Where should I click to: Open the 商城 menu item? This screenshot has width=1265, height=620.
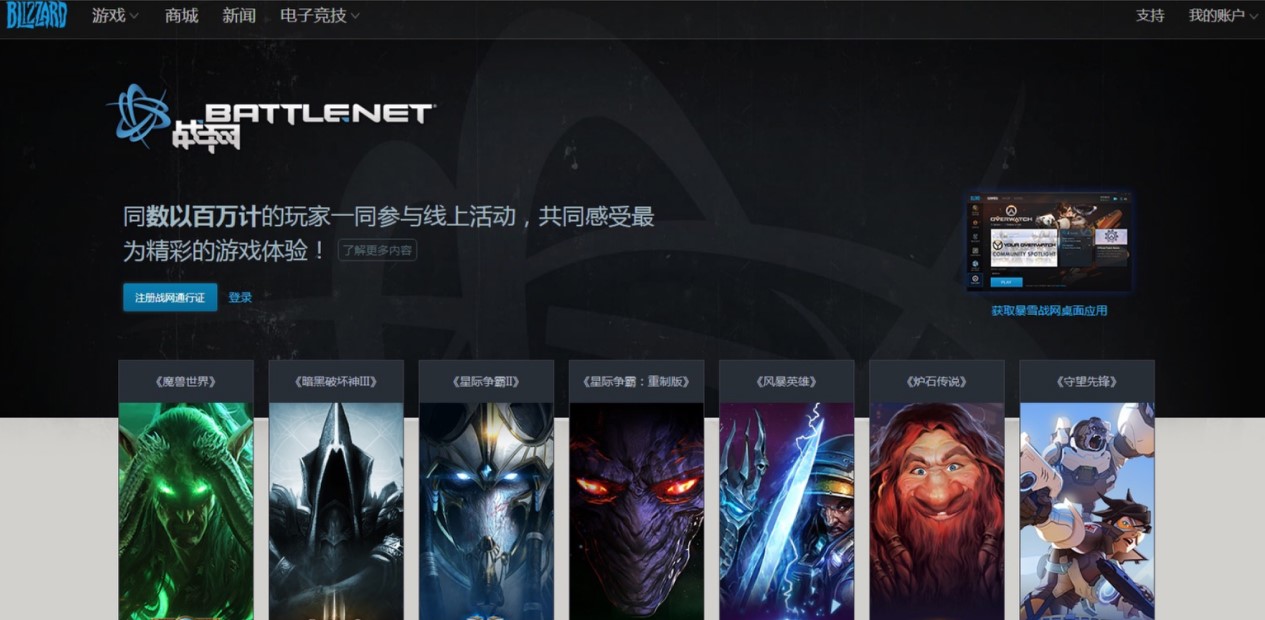click(182, 16)
